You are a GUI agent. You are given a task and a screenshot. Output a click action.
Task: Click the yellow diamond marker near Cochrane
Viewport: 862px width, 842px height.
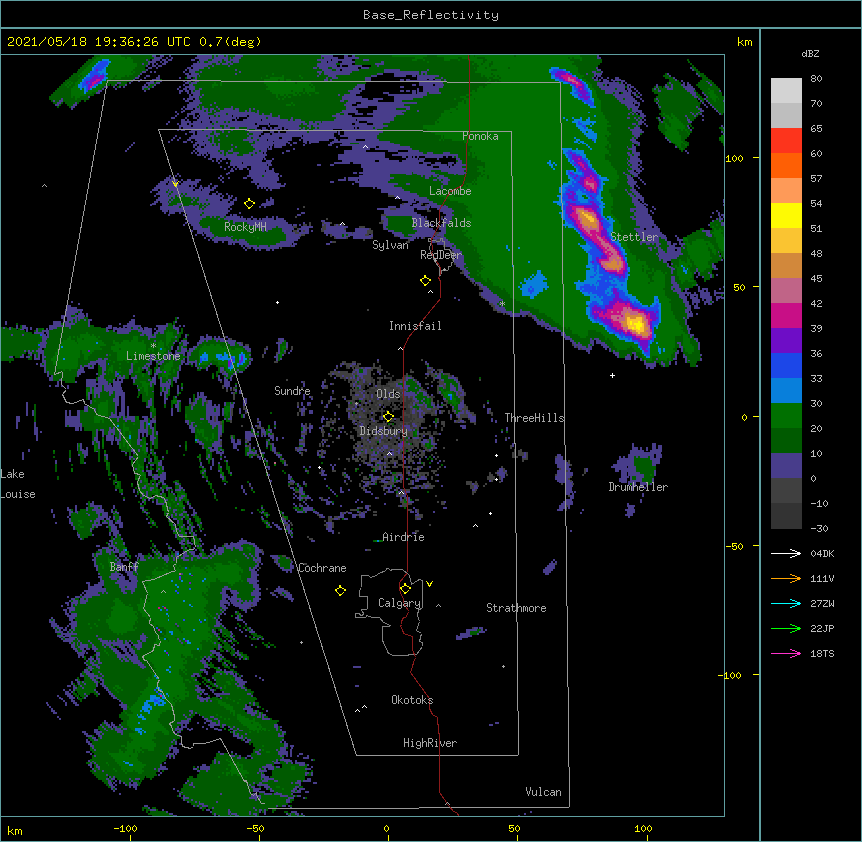pos(340,591)
